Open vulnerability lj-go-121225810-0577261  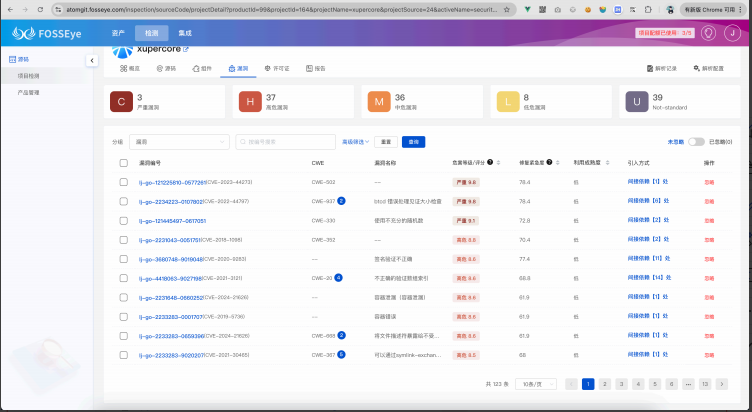point(172,183)
